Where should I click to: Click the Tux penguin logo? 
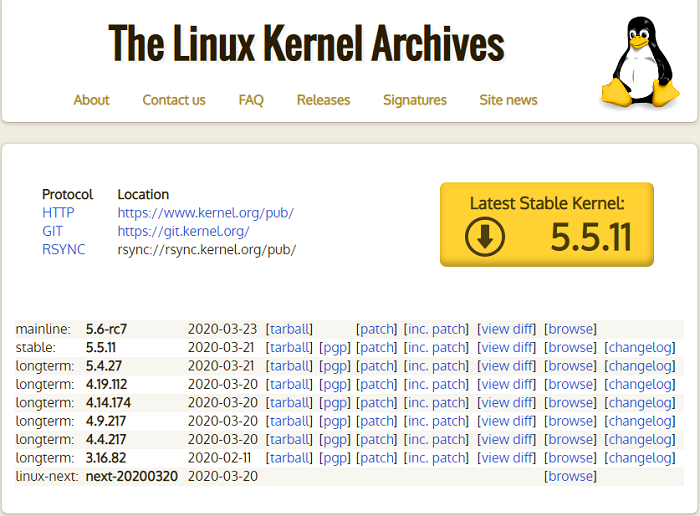tap(640, 63)
